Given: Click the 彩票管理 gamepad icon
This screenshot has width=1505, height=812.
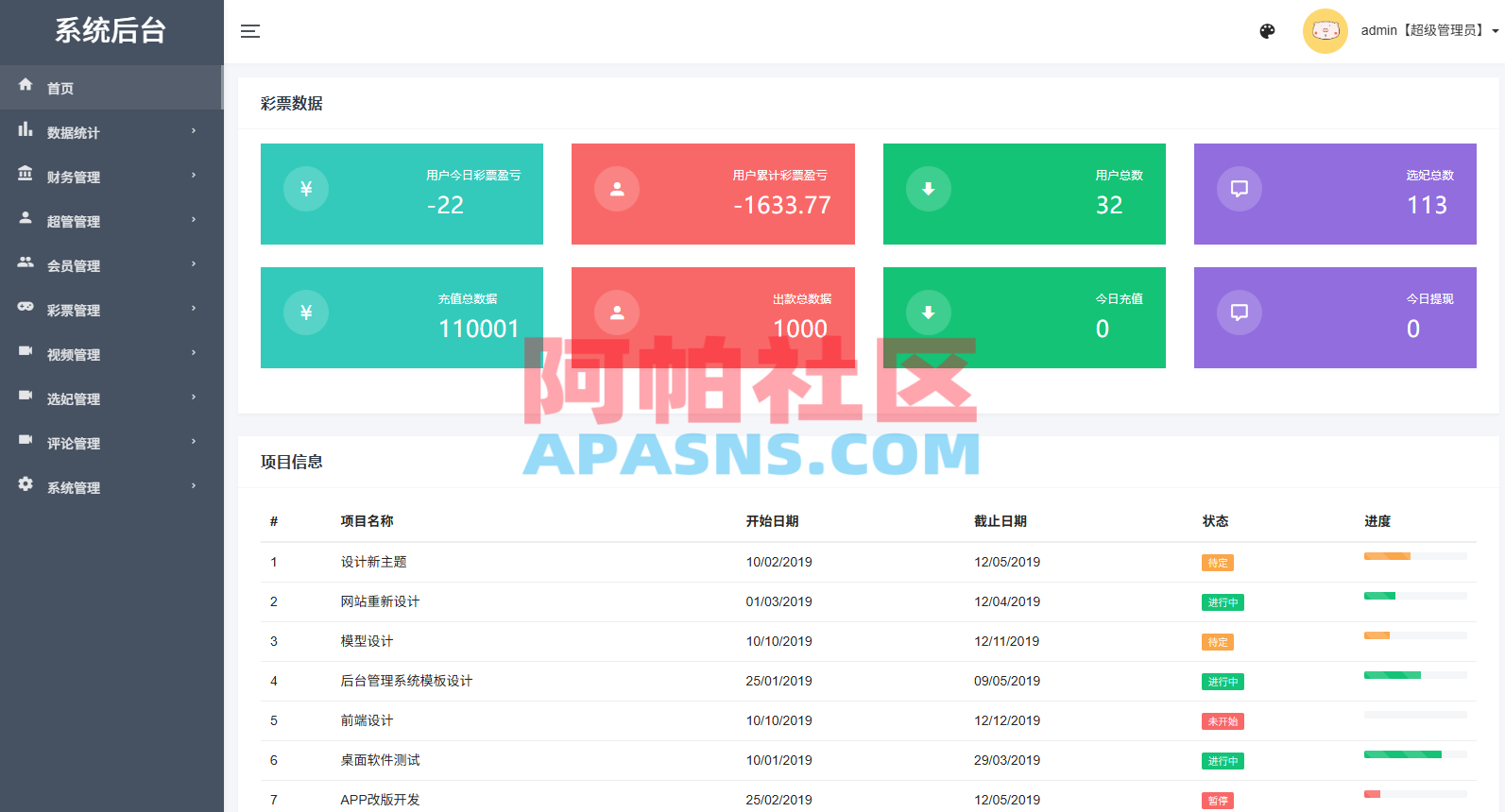Looking at the screenshot, I should click(x=26, y=307).
